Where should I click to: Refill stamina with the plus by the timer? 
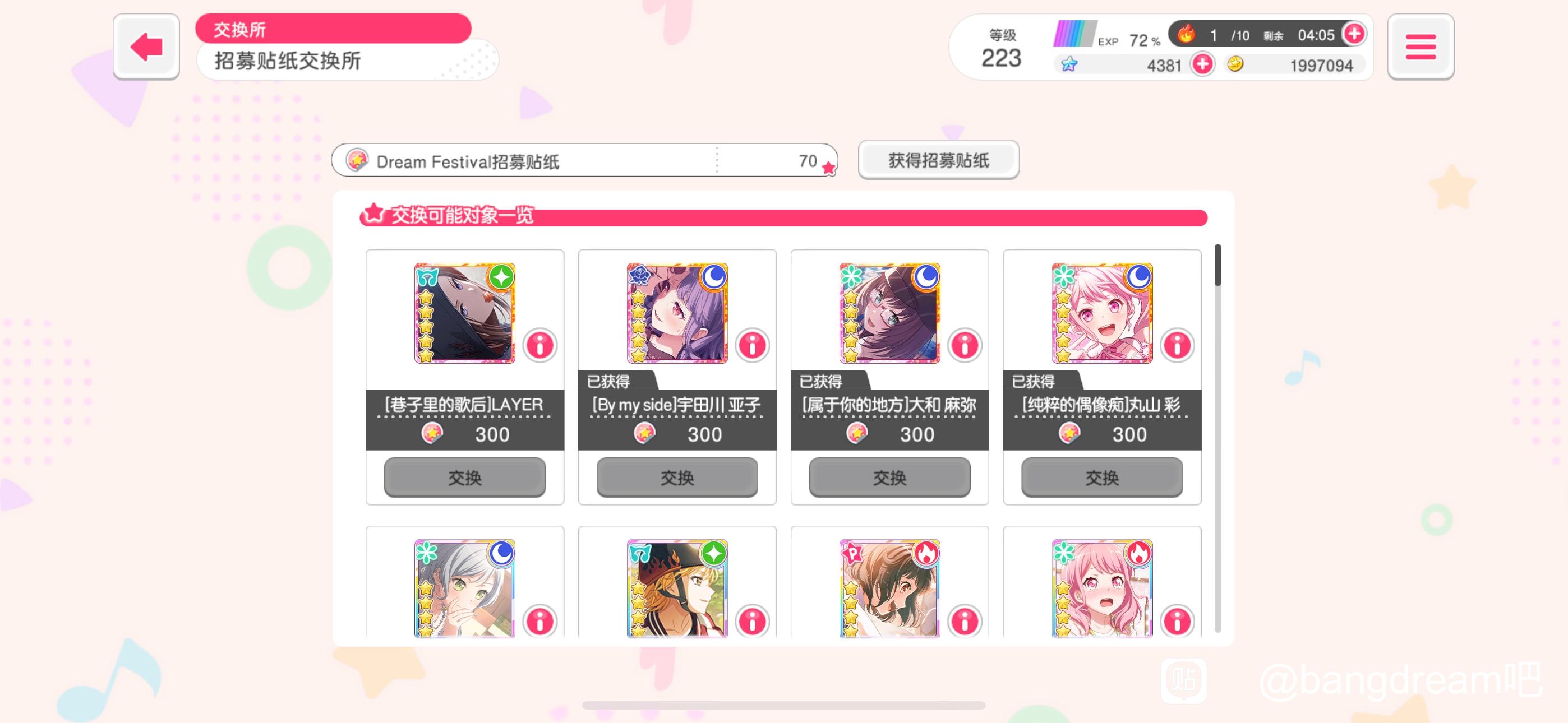[x=1354, y=34]
